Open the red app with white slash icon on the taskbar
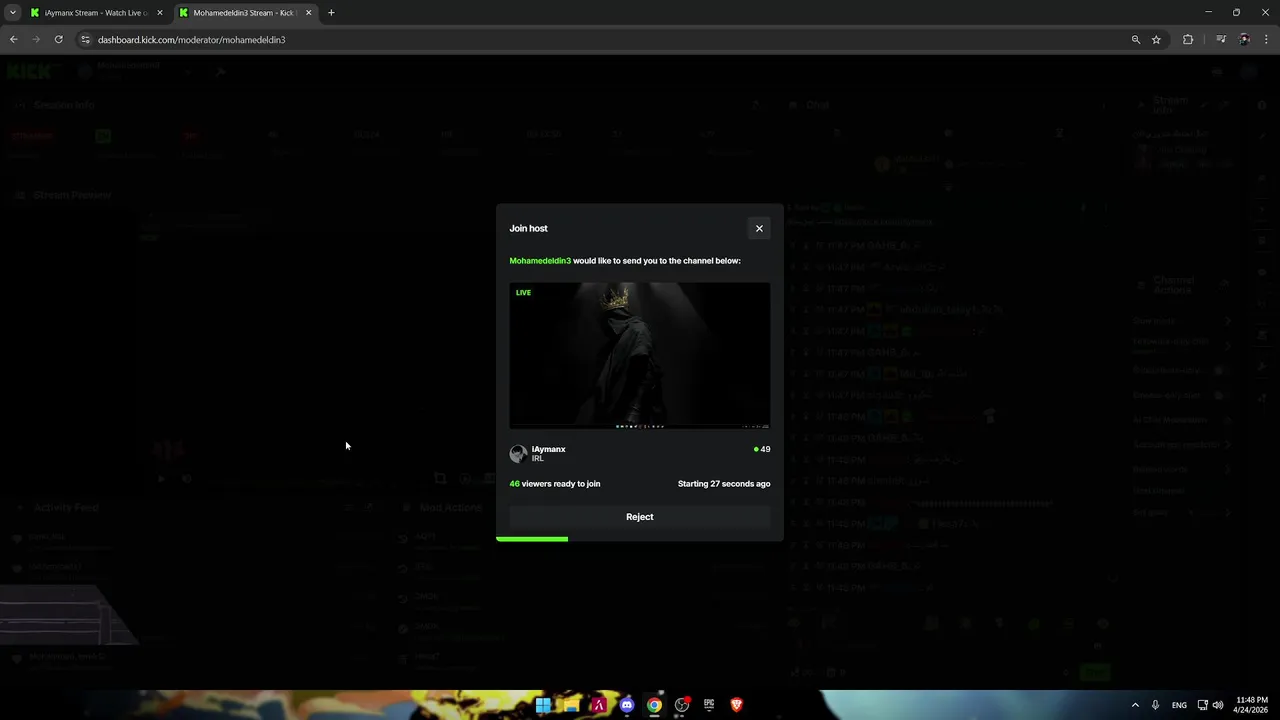Viewport: 1280px width, 720px height. (x=599, y=705)
